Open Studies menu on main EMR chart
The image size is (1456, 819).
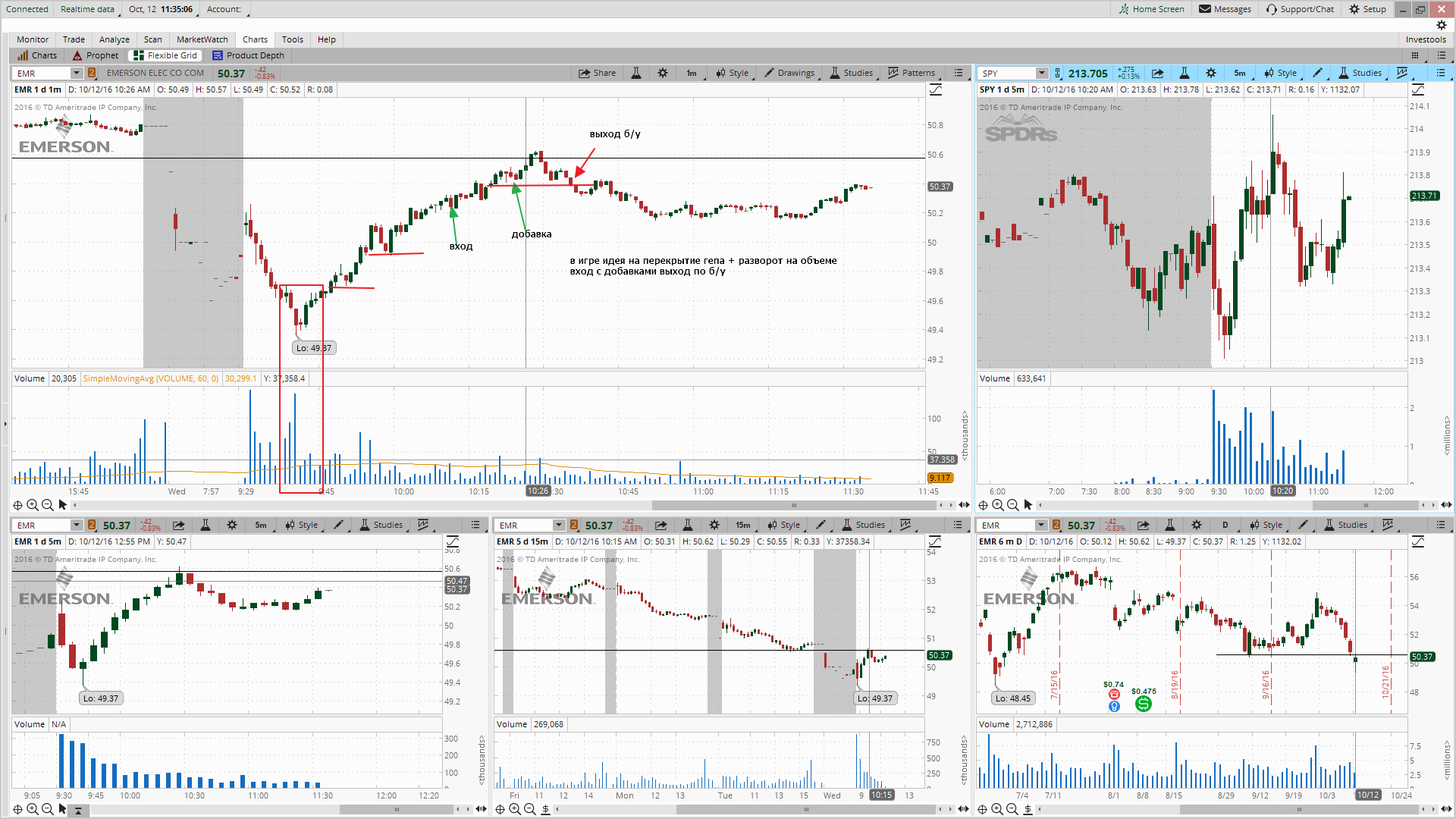[851, 73]
